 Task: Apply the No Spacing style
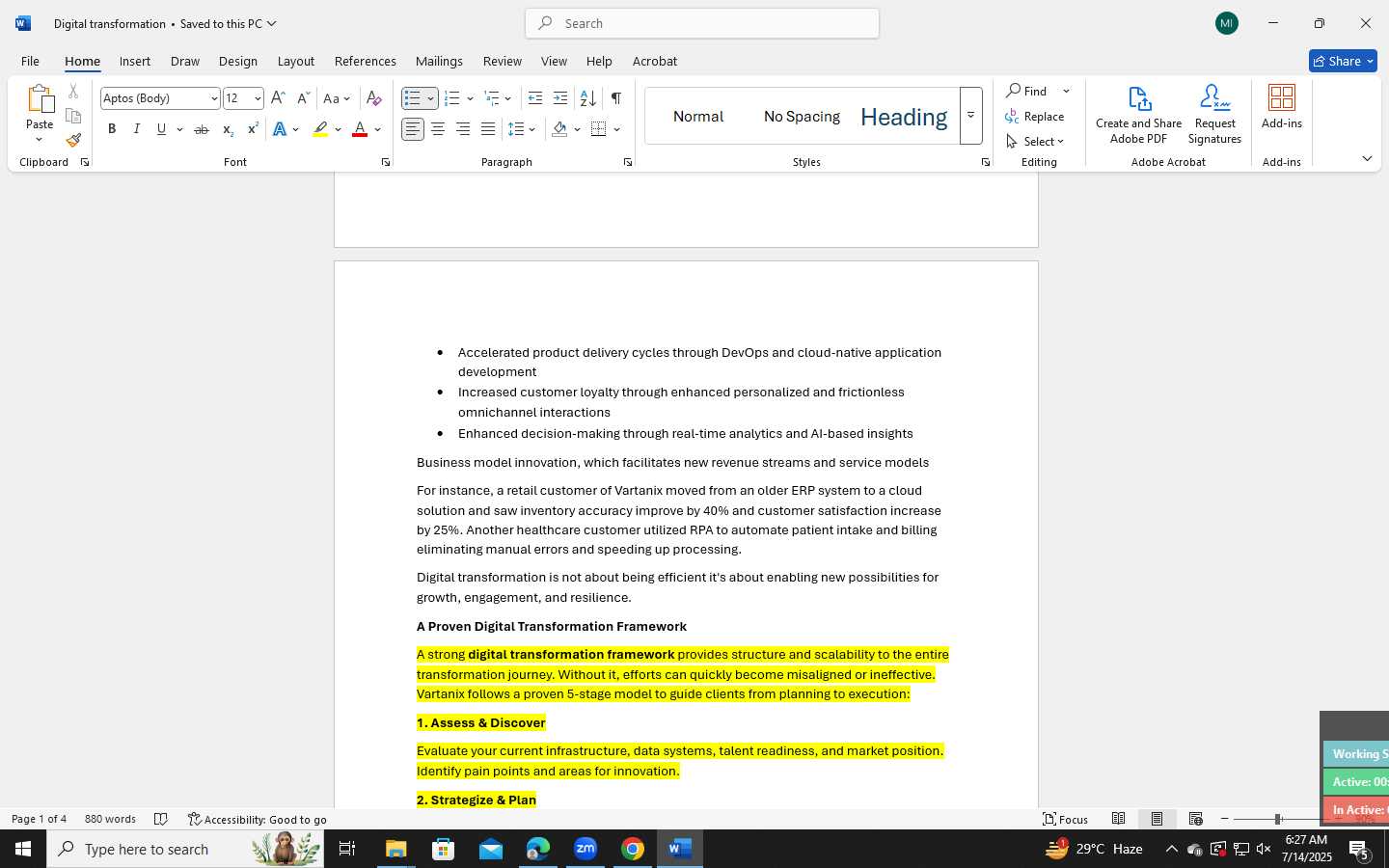pos(802,117)
